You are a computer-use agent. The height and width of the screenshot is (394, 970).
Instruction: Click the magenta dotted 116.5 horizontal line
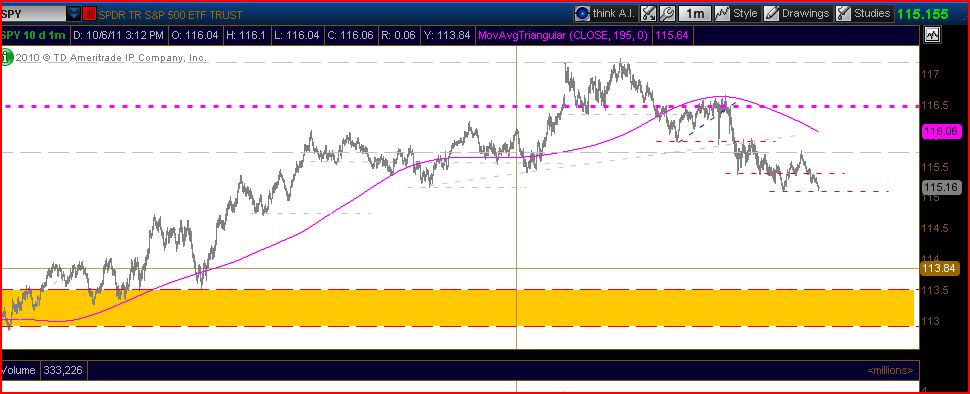coord(458,106)
